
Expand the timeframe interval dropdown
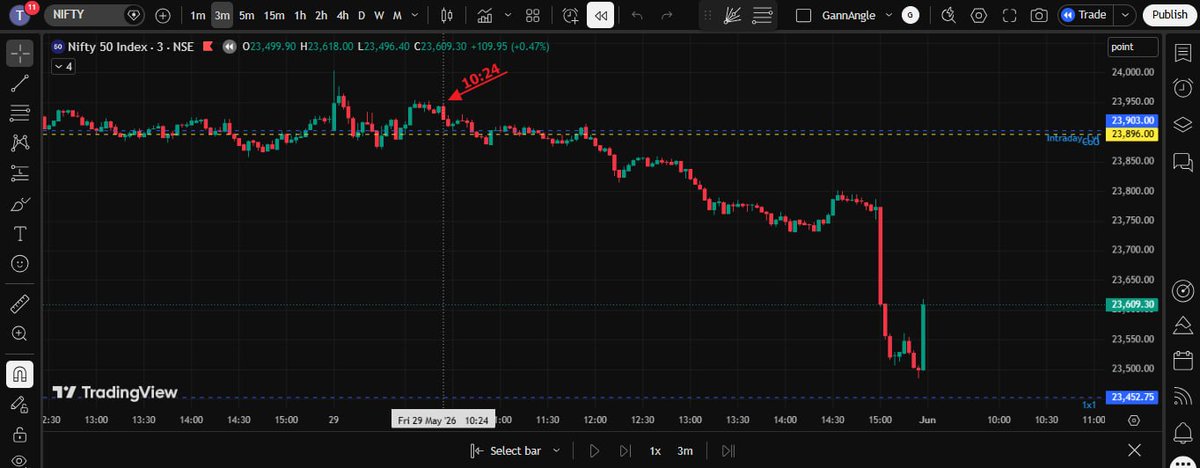(x=417, y=15)
